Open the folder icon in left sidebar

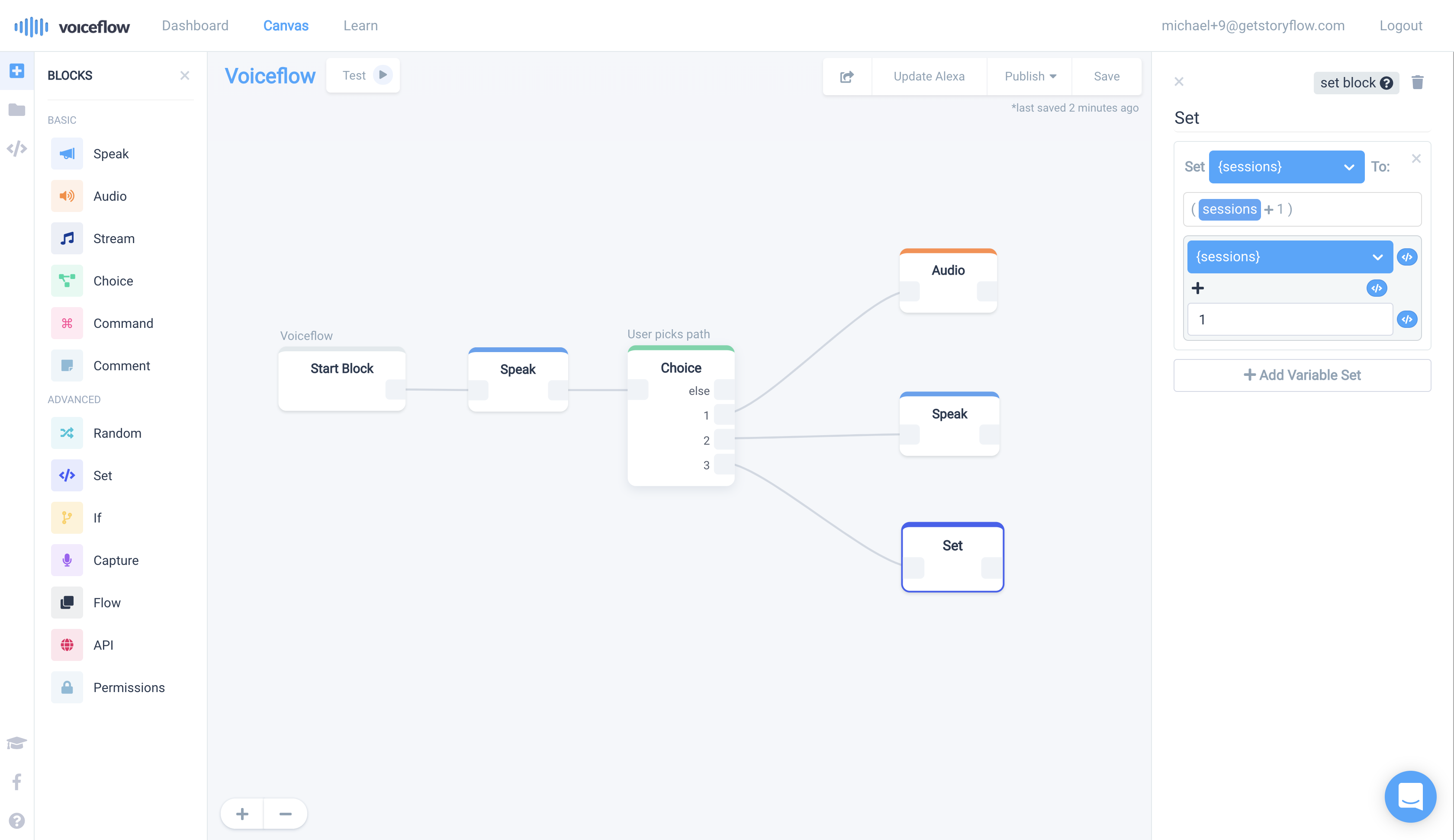pos(17,109)
